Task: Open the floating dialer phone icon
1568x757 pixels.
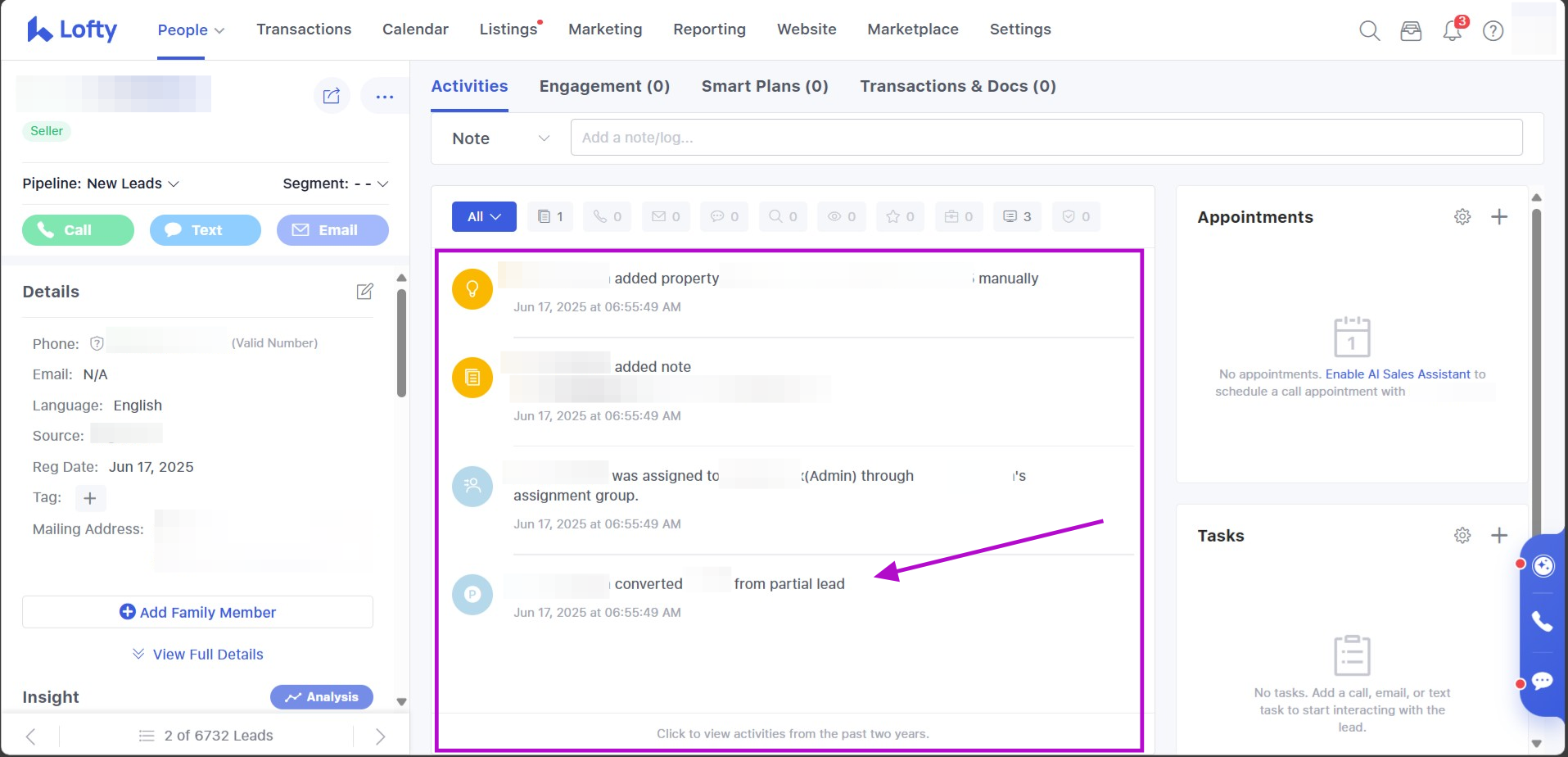Action: tap(1542, 622)
